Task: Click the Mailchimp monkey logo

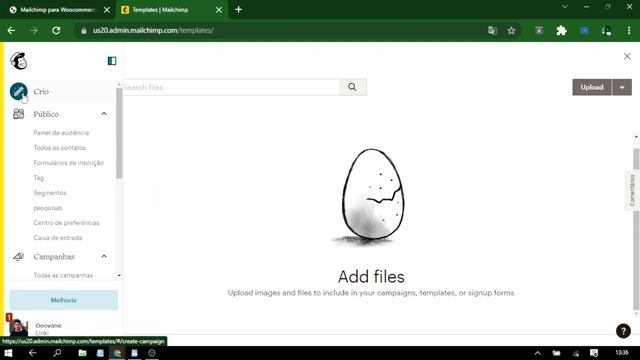Action: click(18, 61)
